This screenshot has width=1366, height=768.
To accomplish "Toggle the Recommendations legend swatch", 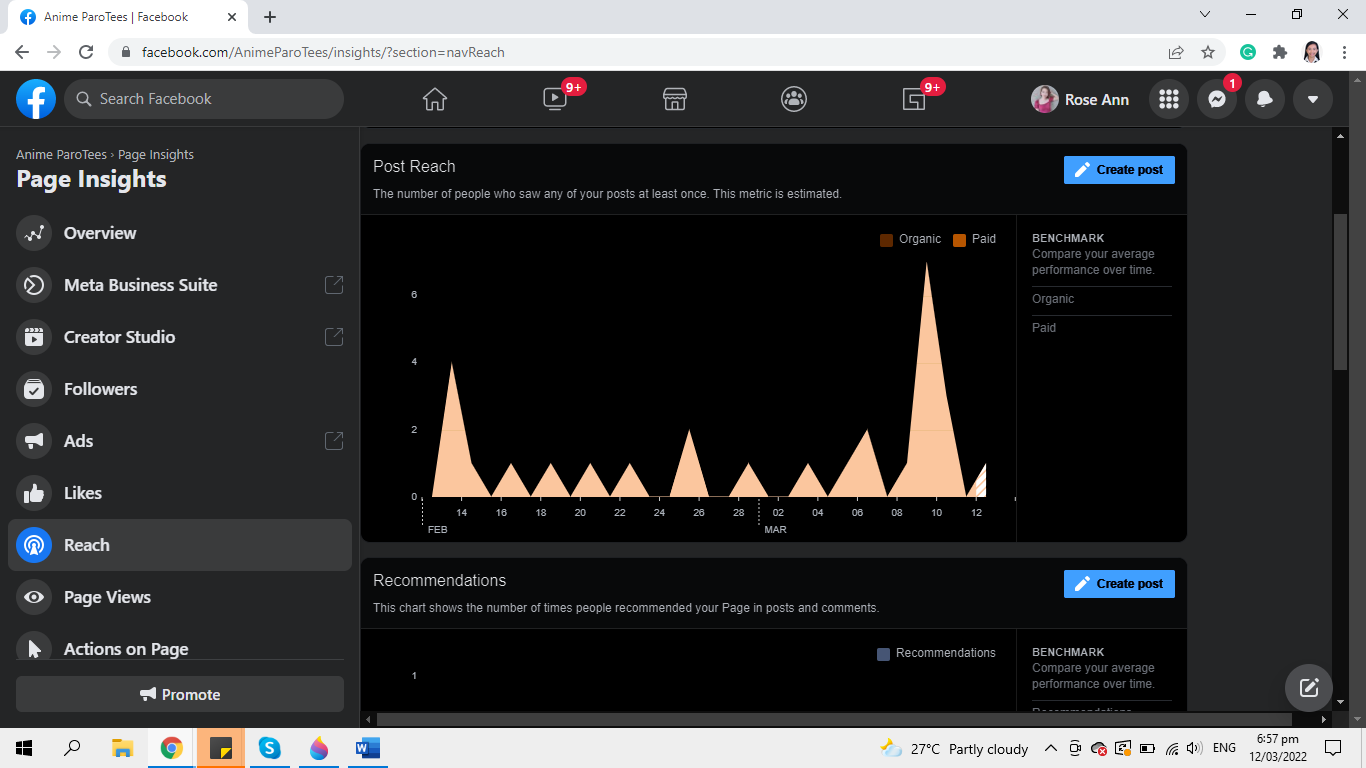I will (x=883, y=654).
